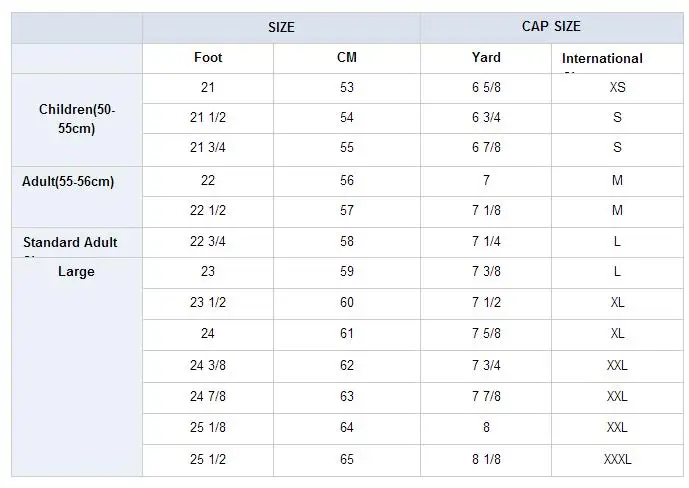Screen dimensions: 689x488
Task: Select the Foot column header
Action: coord(208,58)
